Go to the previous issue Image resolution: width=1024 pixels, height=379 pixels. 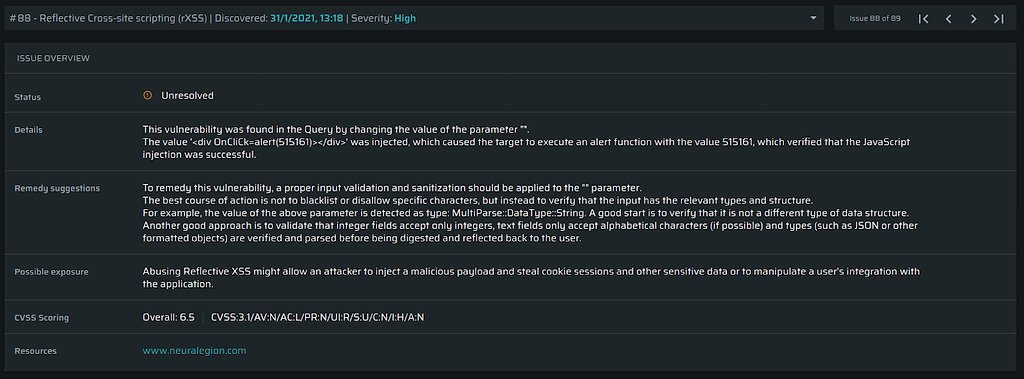coord(948,19)
